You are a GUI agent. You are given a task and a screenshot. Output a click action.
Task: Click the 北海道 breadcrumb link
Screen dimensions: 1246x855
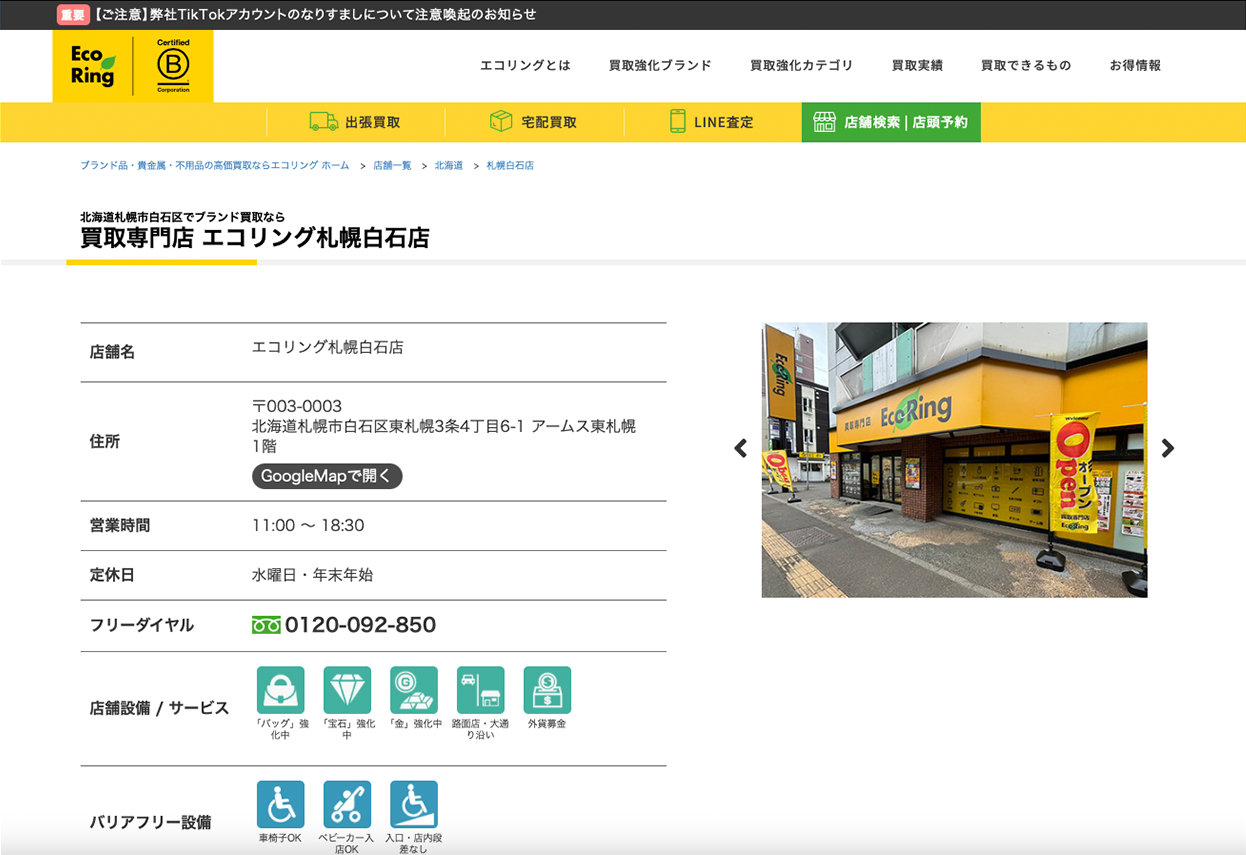tap(448, 166)
